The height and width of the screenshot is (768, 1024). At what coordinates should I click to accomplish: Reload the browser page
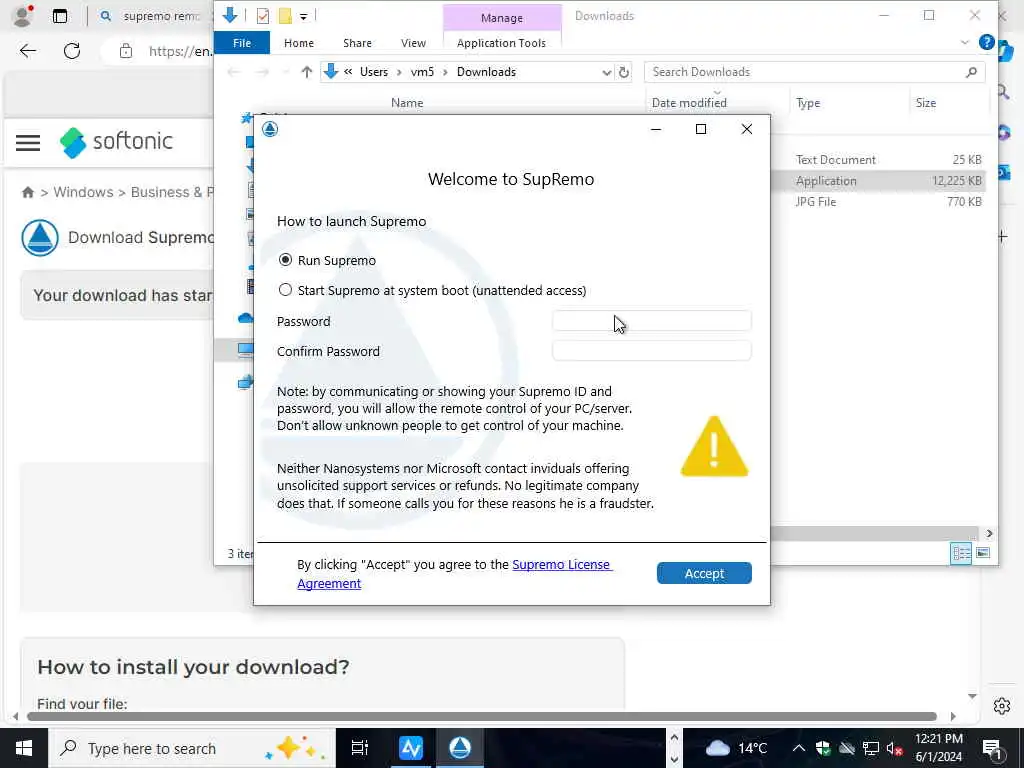72,51
